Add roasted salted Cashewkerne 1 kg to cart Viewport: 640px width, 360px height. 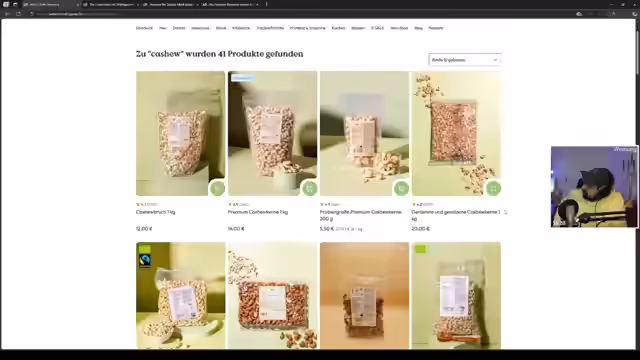click(493, 188)
